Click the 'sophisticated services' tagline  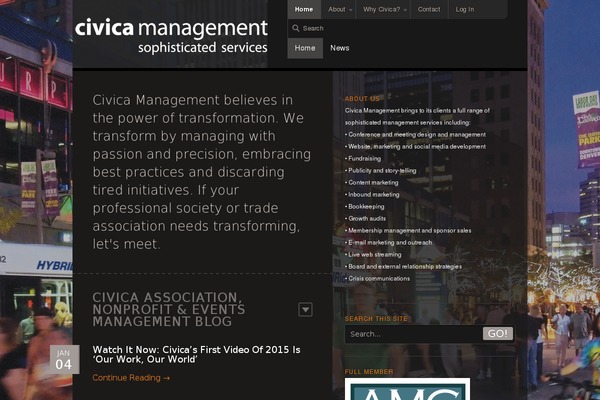point(203,47)
